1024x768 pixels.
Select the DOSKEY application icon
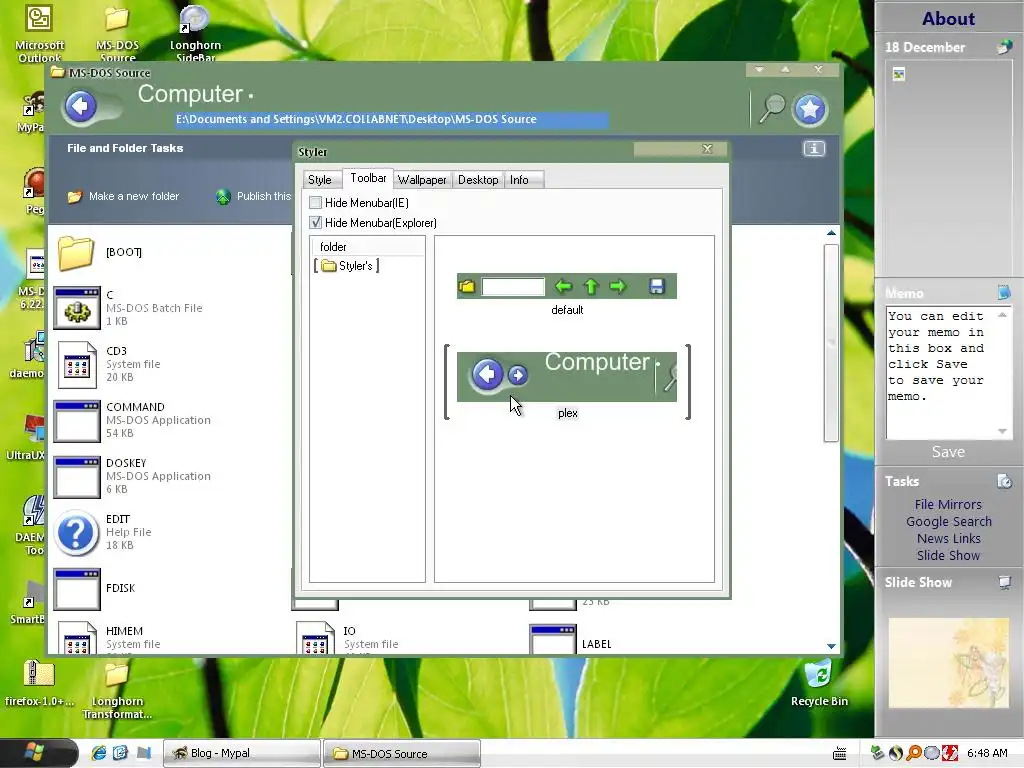point(77,477)
